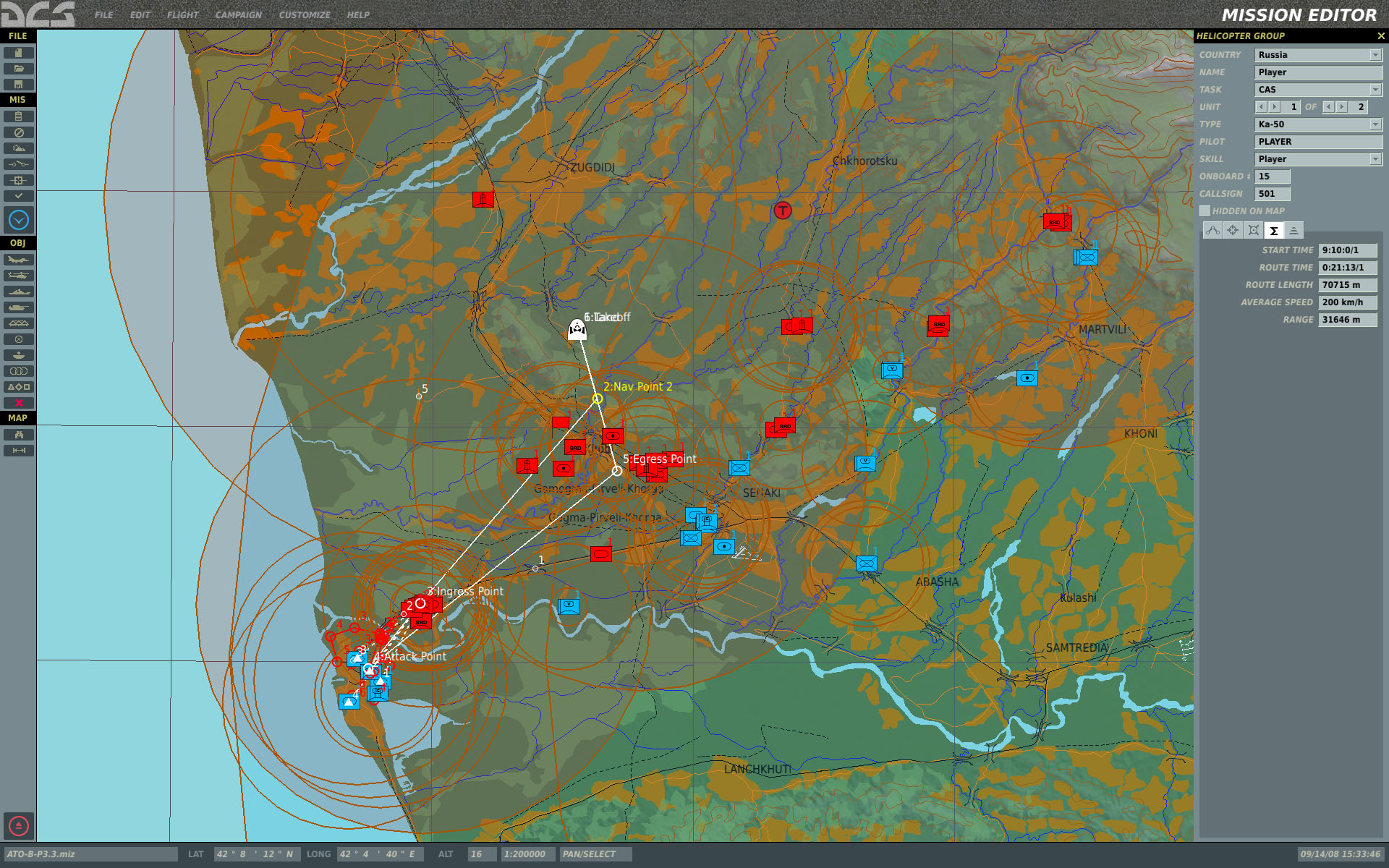
Task: Open the Task dropdown showing CAS
Action: tap(1318, 90)
